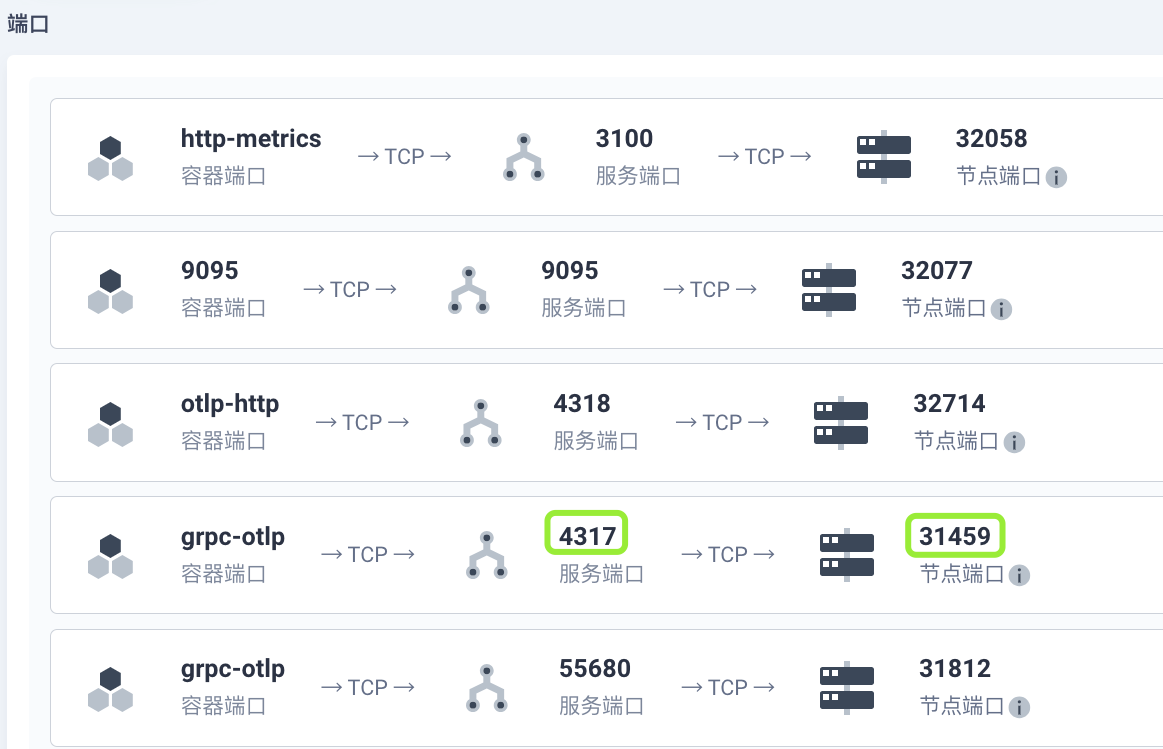Image resolution: width=1163 pixels, height=749 pixels.
Task: Select the highlighted service port 4317
Action: pyautogui.click(x=586, y=533)
